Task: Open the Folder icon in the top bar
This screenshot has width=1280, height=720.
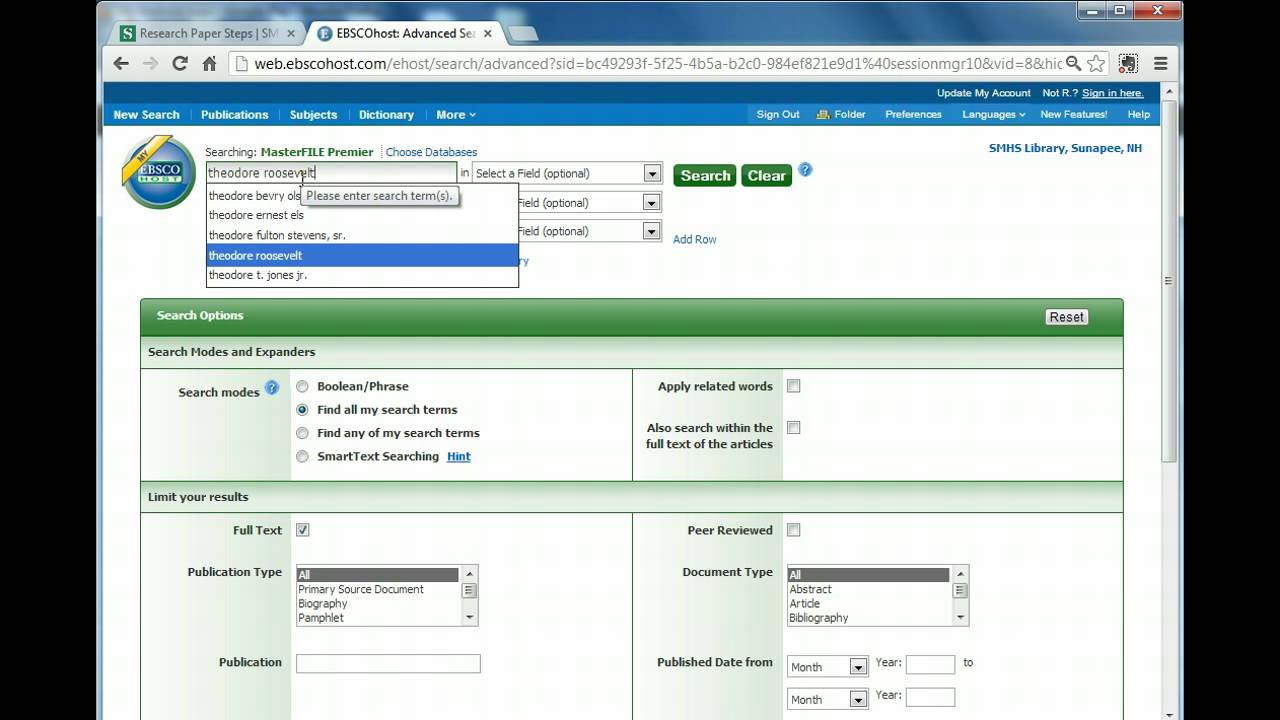Action: [x=824, y=114]
